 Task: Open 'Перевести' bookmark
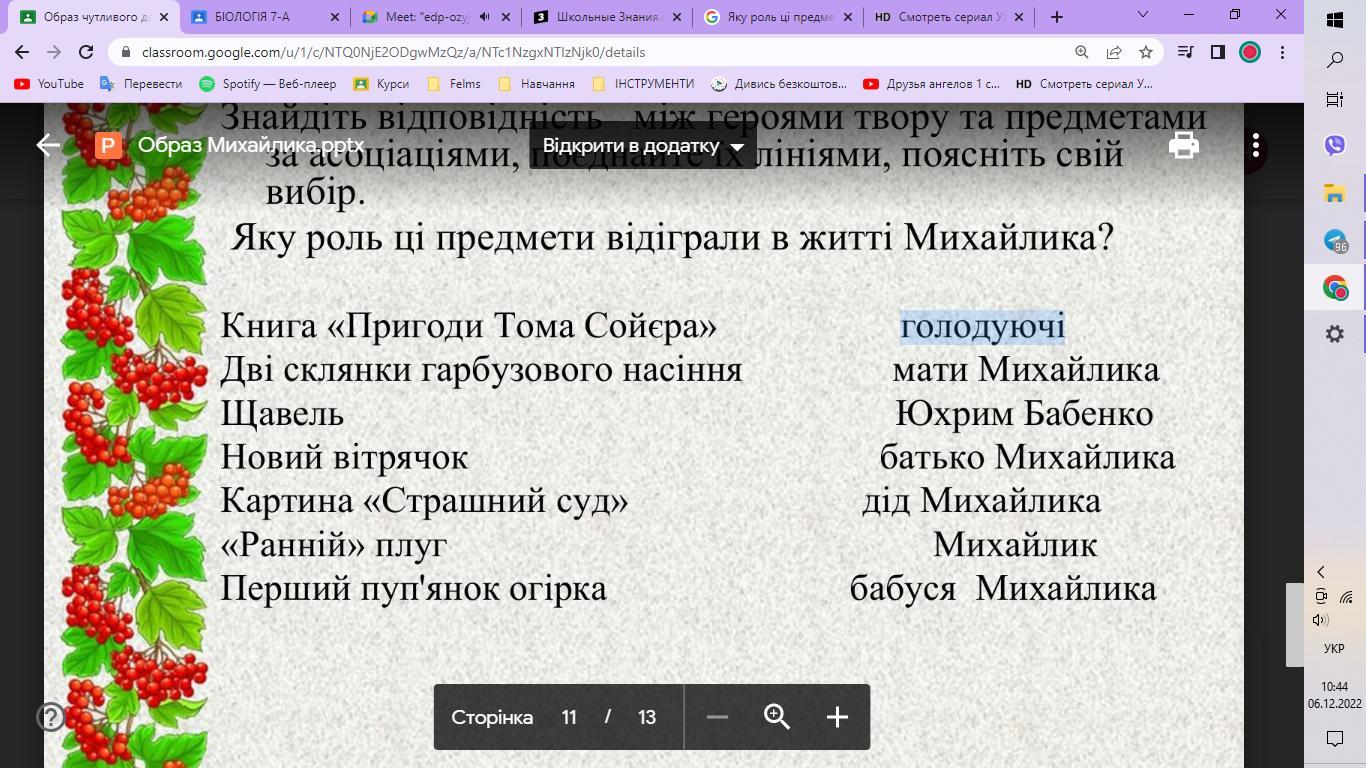point(141,84)
